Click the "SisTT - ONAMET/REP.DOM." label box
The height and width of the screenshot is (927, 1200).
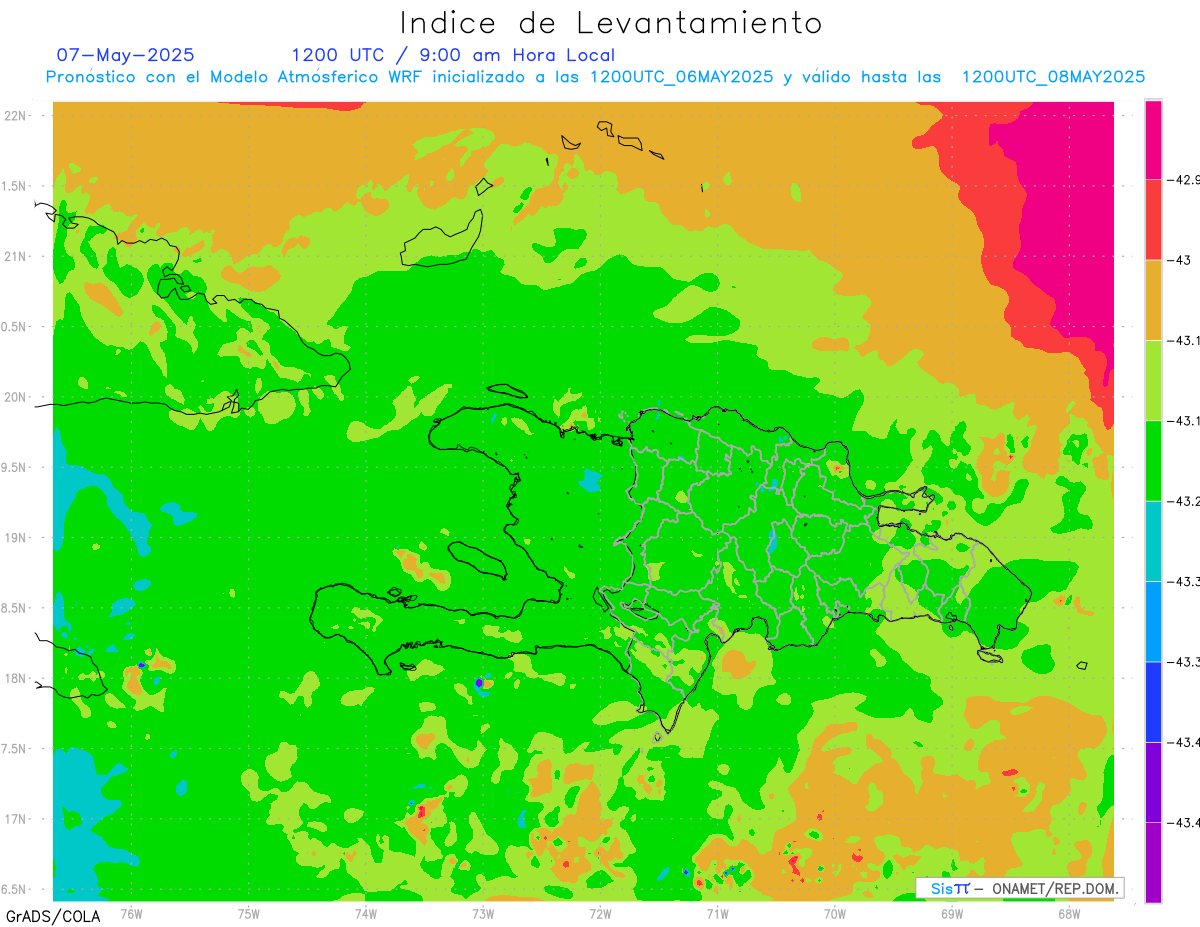(1019, 888)
